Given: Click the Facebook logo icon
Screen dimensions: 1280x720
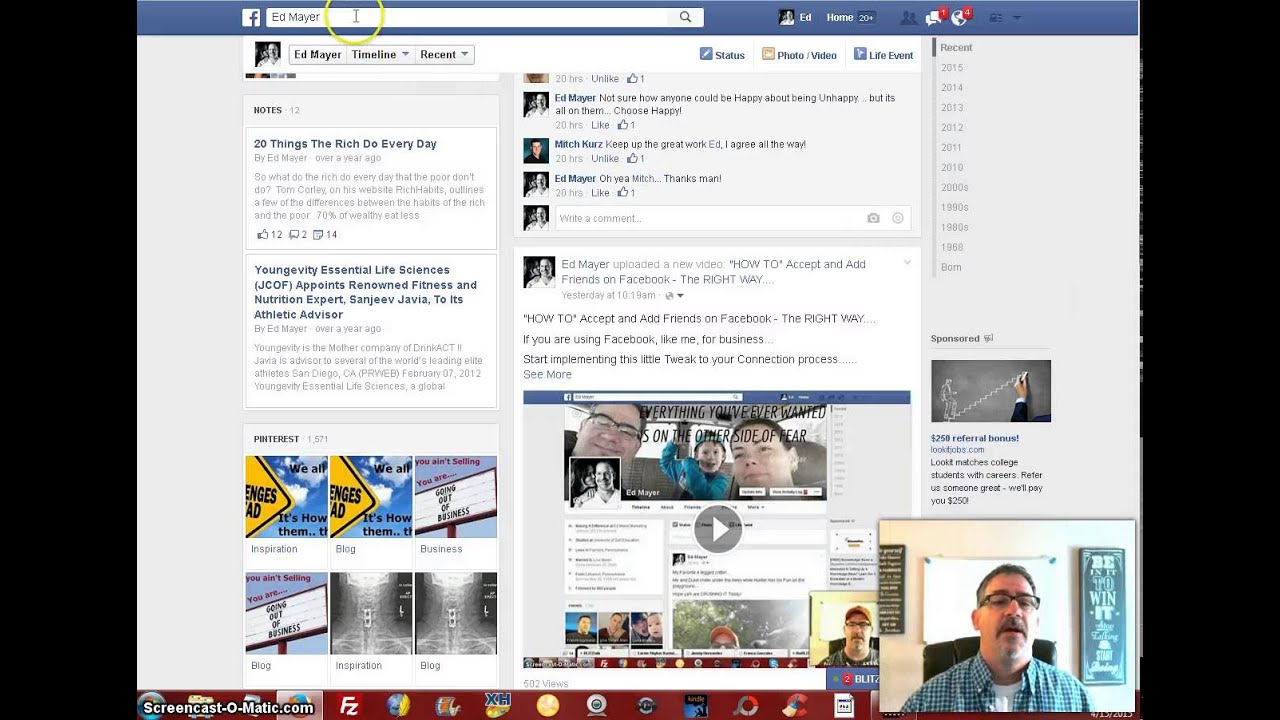Looking at the screenshot, I should pyautogui.click(x=251, y=17).
